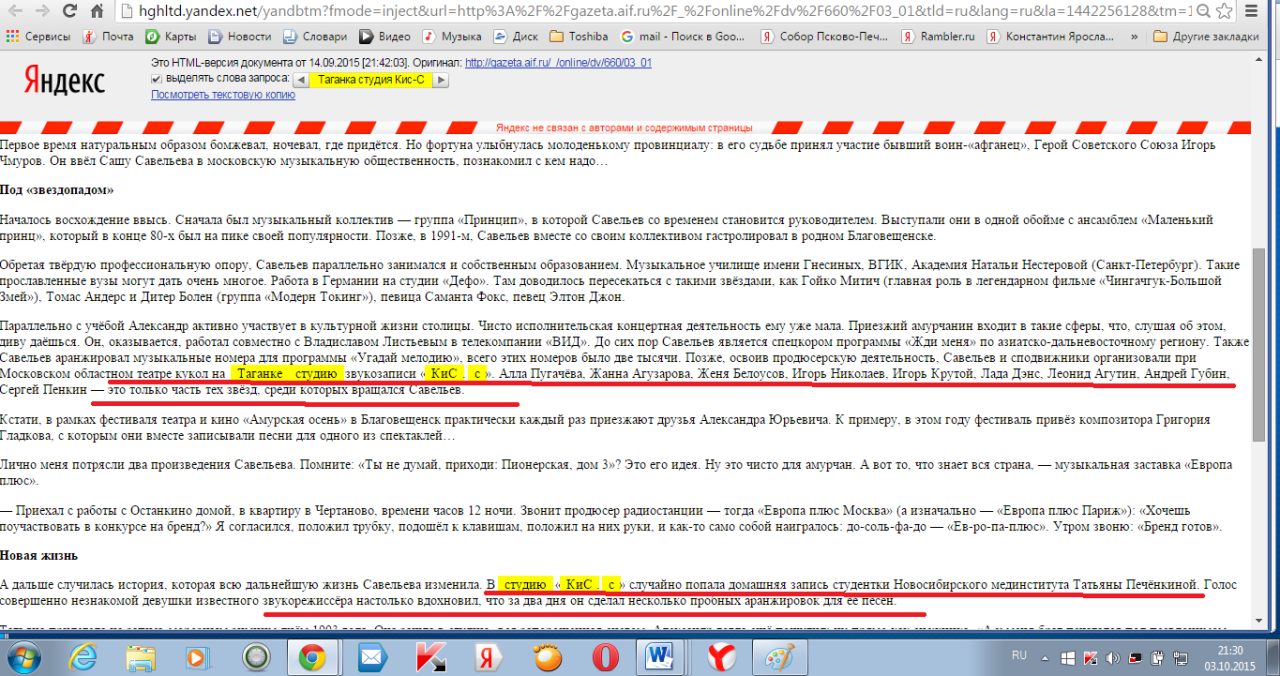Open the Собор Псково-Печ... bookmark
This screenshot has width=1280, height=676.
[x=824, y=36]
